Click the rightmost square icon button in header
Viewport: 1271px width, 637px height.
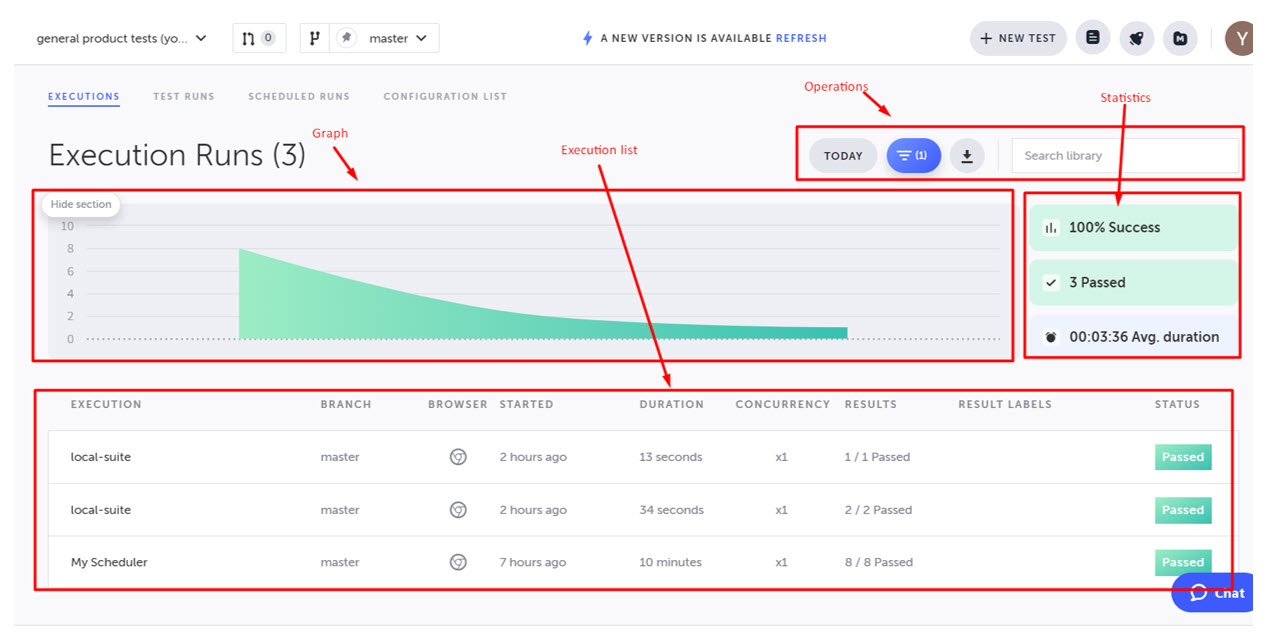pos(1181,38)
